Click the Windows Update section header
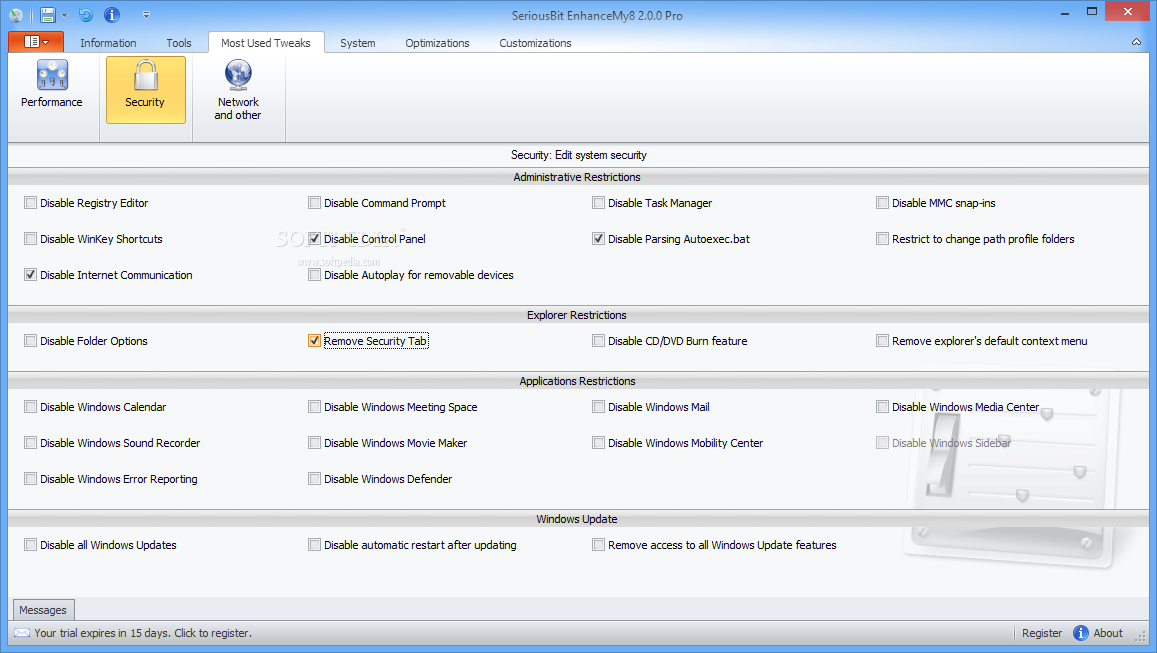Image resolution: width=1157 pixels, height=653 pixels. coord(577,519)
